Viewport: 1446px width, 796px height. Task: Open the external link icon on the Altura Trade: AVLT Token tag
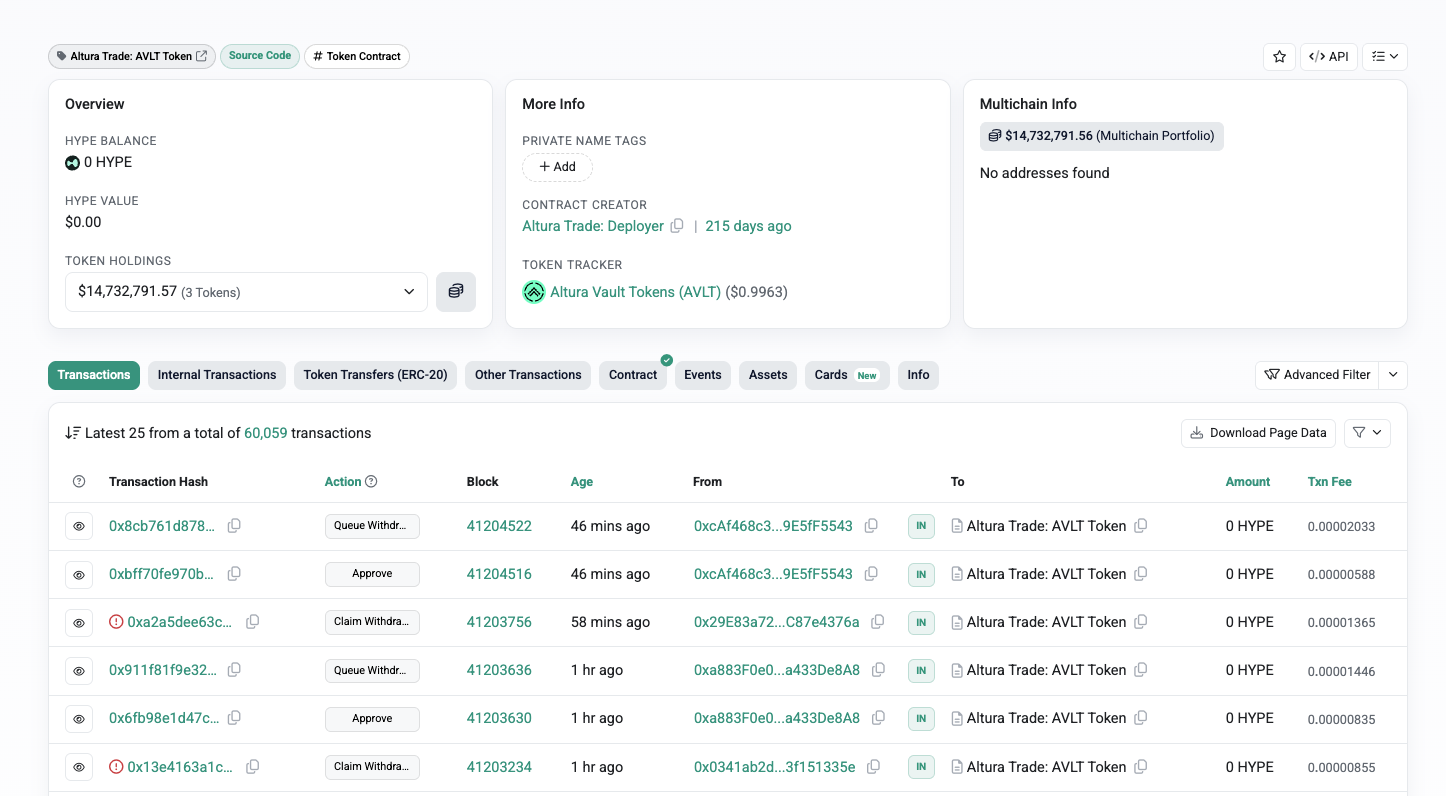click(x=202, y=56)
